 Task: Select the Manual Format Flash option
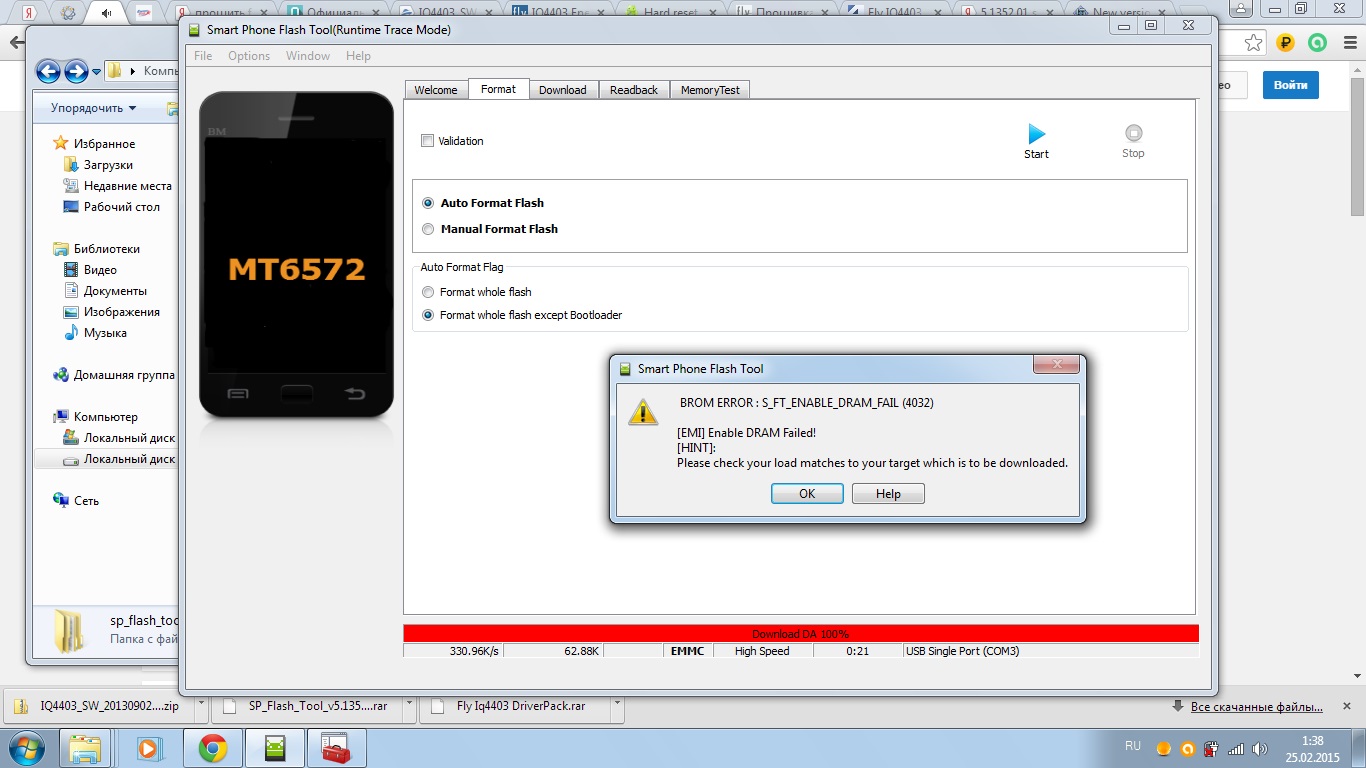[429, 229]
